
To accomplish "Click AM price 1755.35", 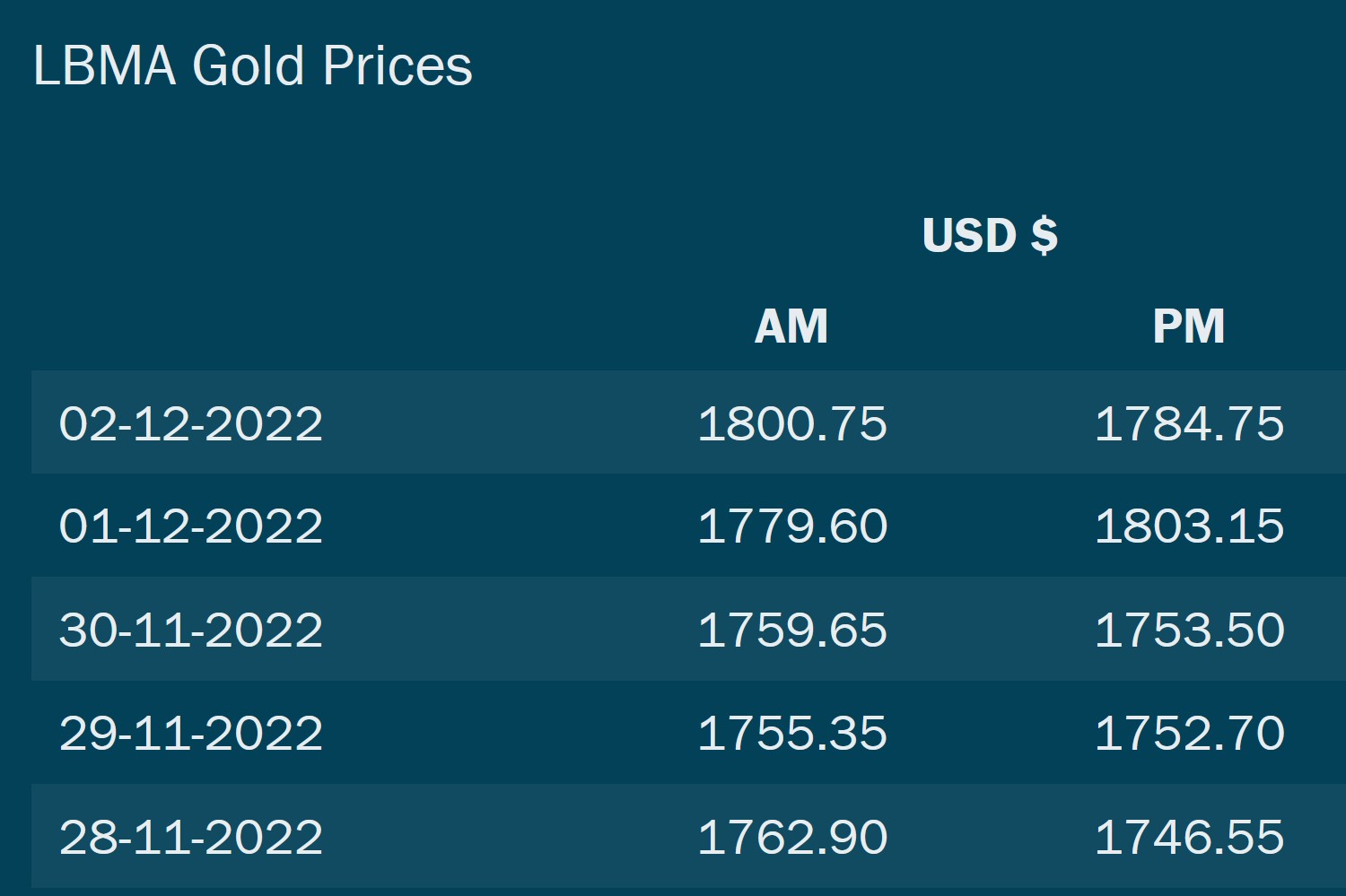I will click(792, 734).
